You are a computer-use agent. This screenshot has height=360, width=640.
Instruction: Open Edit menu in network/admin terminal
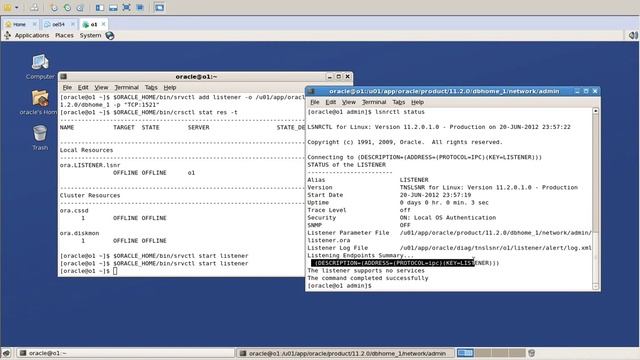coord(331,102)
